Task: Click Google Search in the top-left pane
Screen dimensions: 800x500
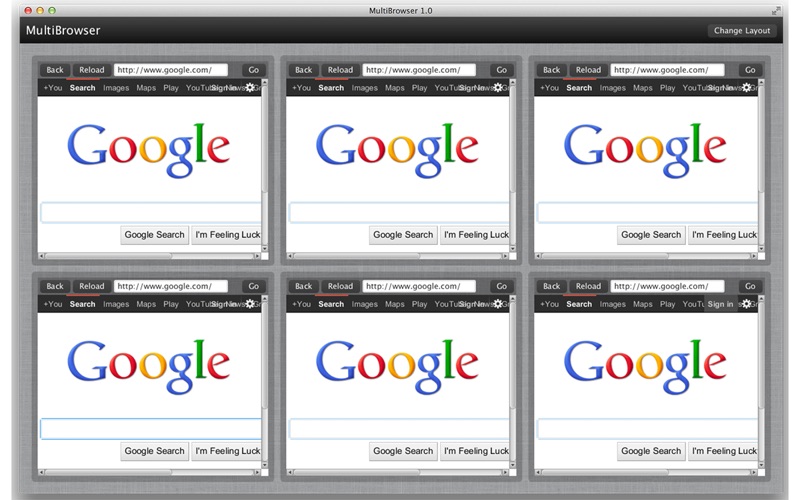Action: [x=155, y=235]
